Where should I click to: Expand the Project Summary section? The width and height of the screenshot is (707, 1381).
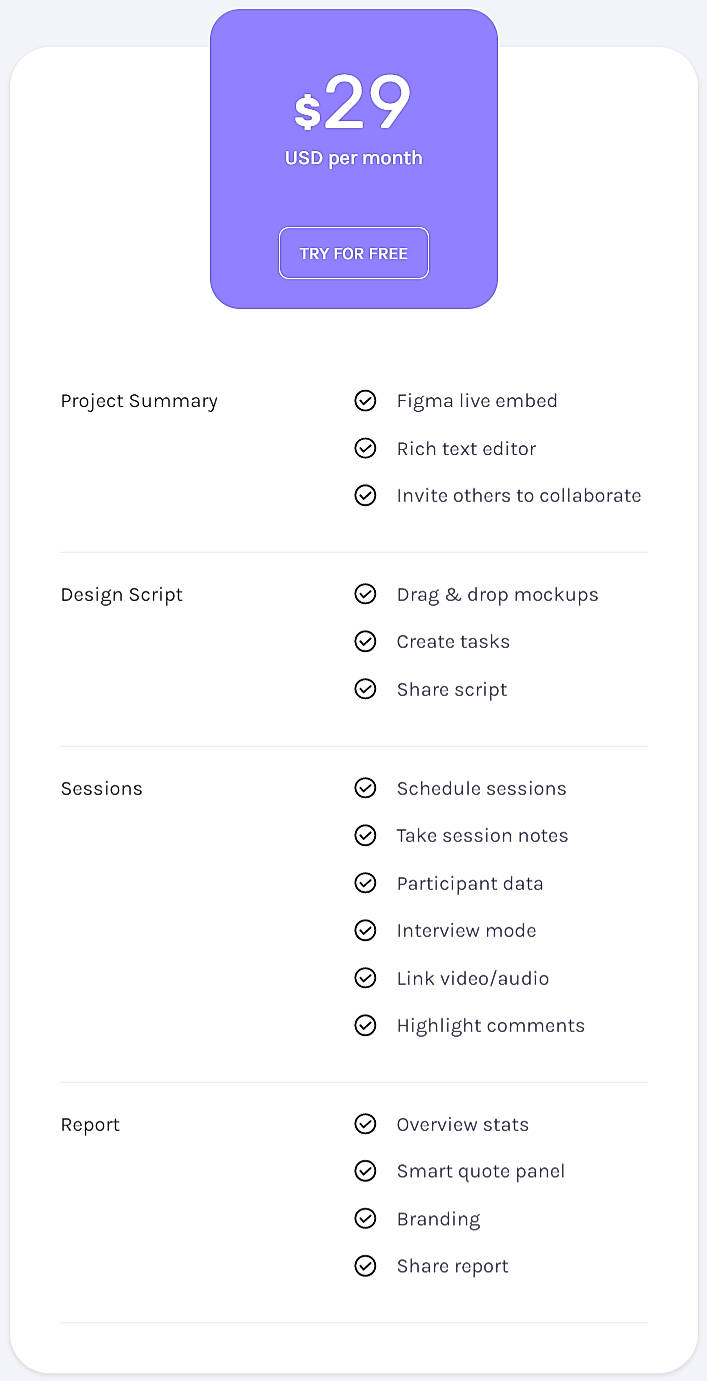point(139,400)
